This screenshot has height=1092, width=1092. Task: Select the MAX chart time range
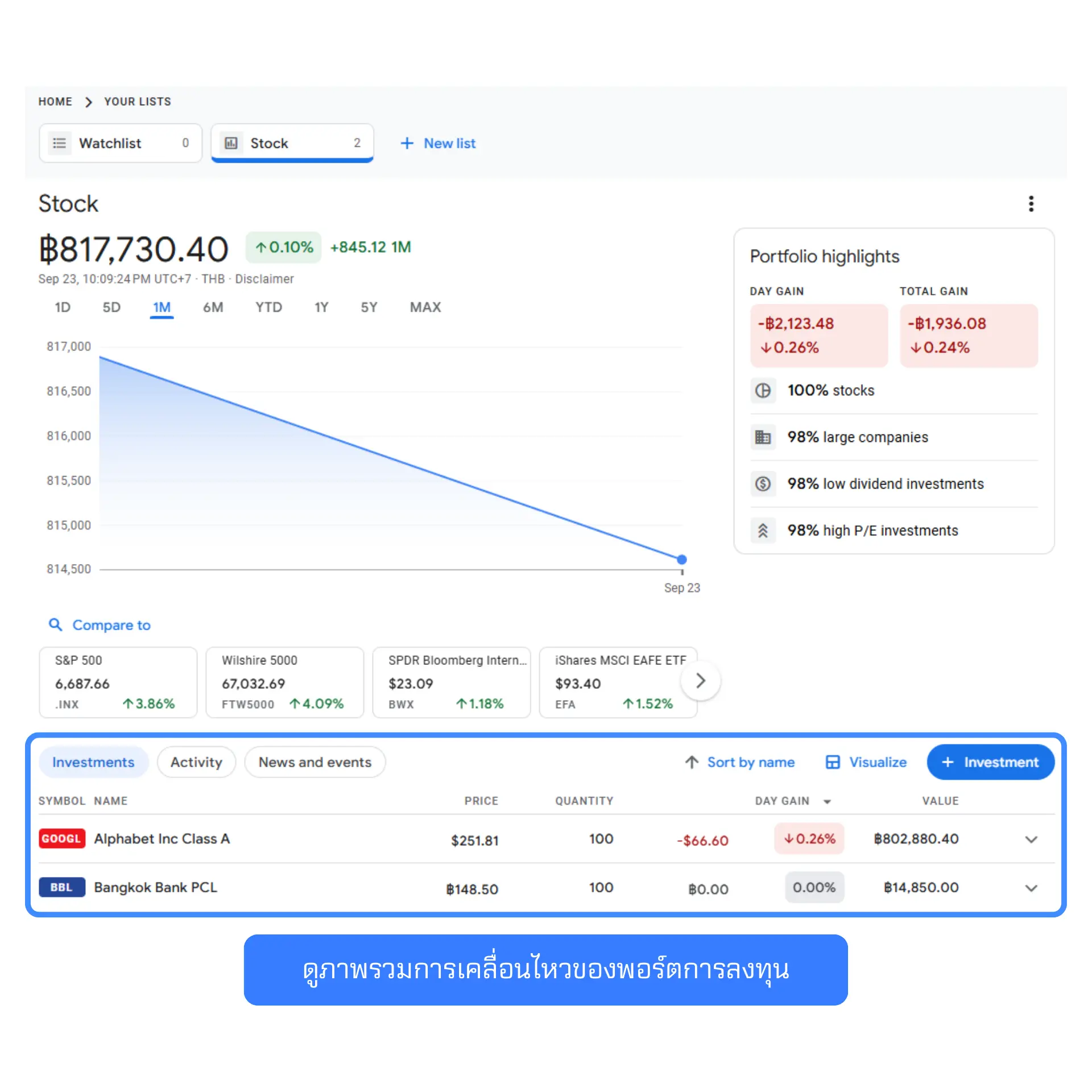pos(425,307)
